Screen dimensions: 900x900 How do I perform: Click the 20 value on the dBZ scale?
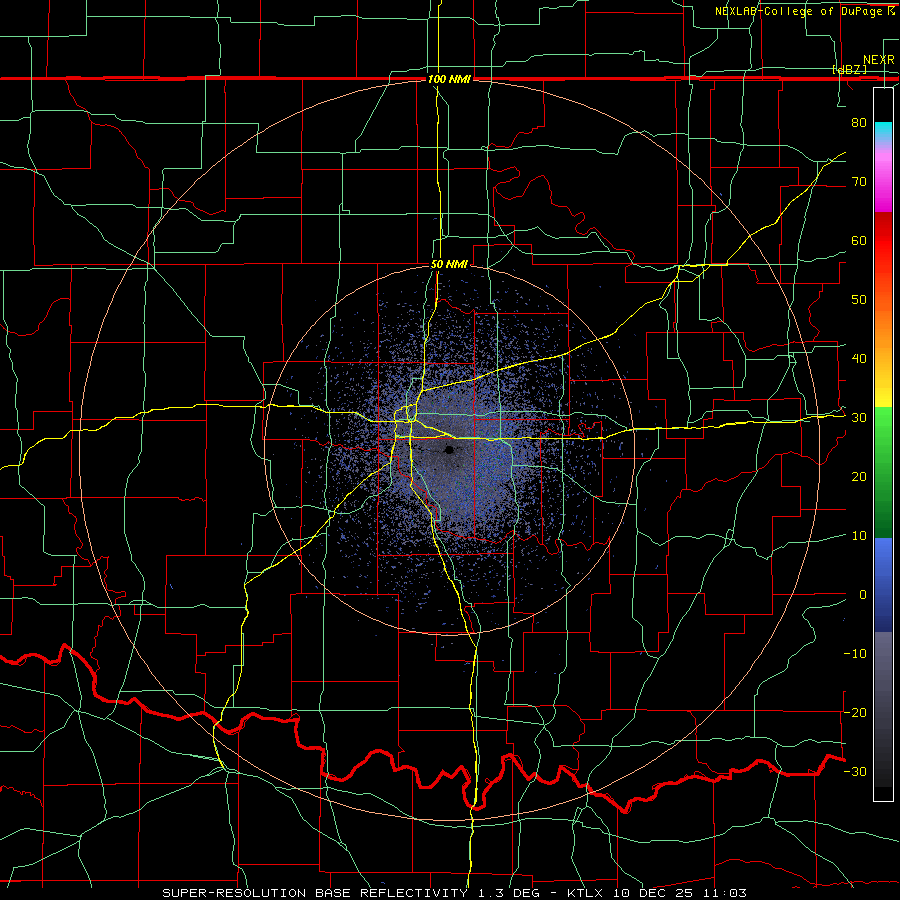coord(859,477)
